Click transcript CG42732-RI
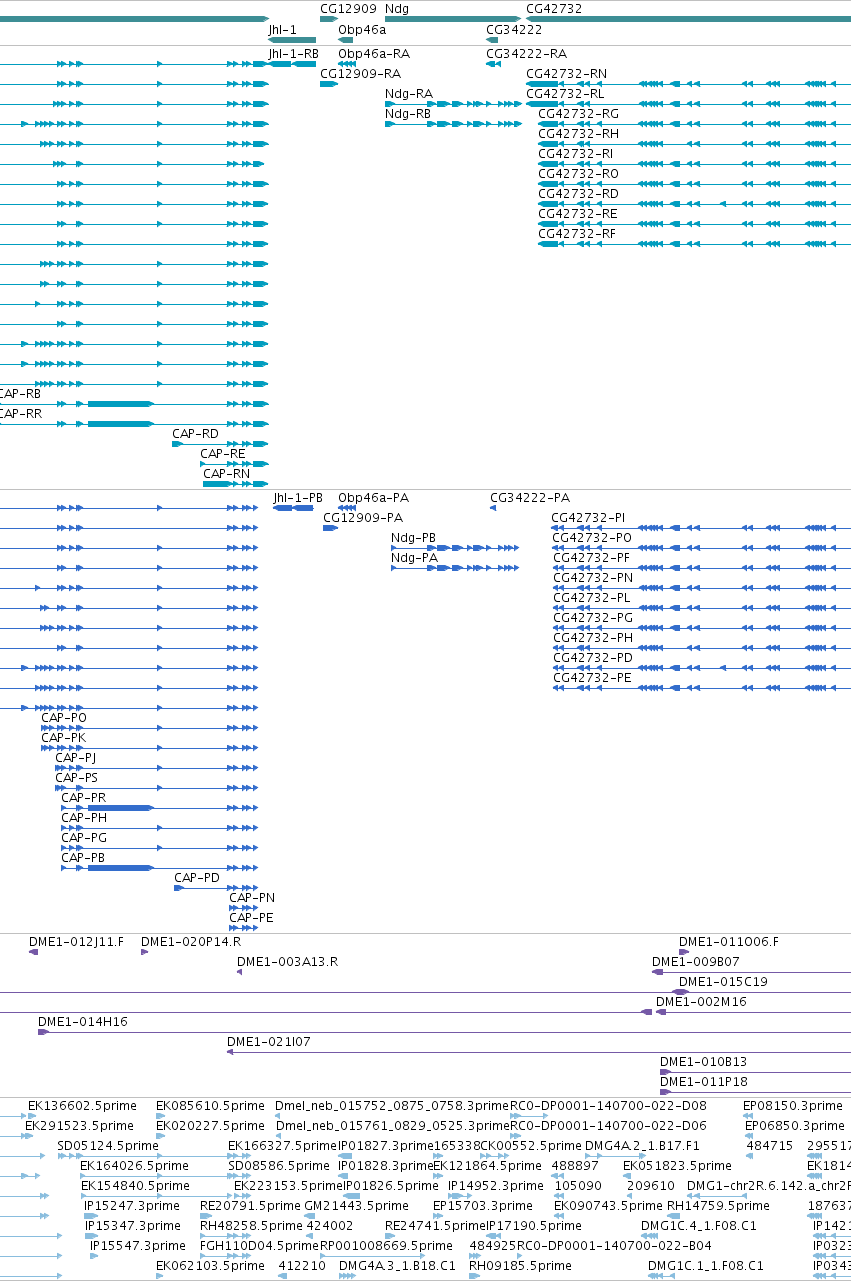The width and height of the screenshot is (851, 1281). point(576,153)
